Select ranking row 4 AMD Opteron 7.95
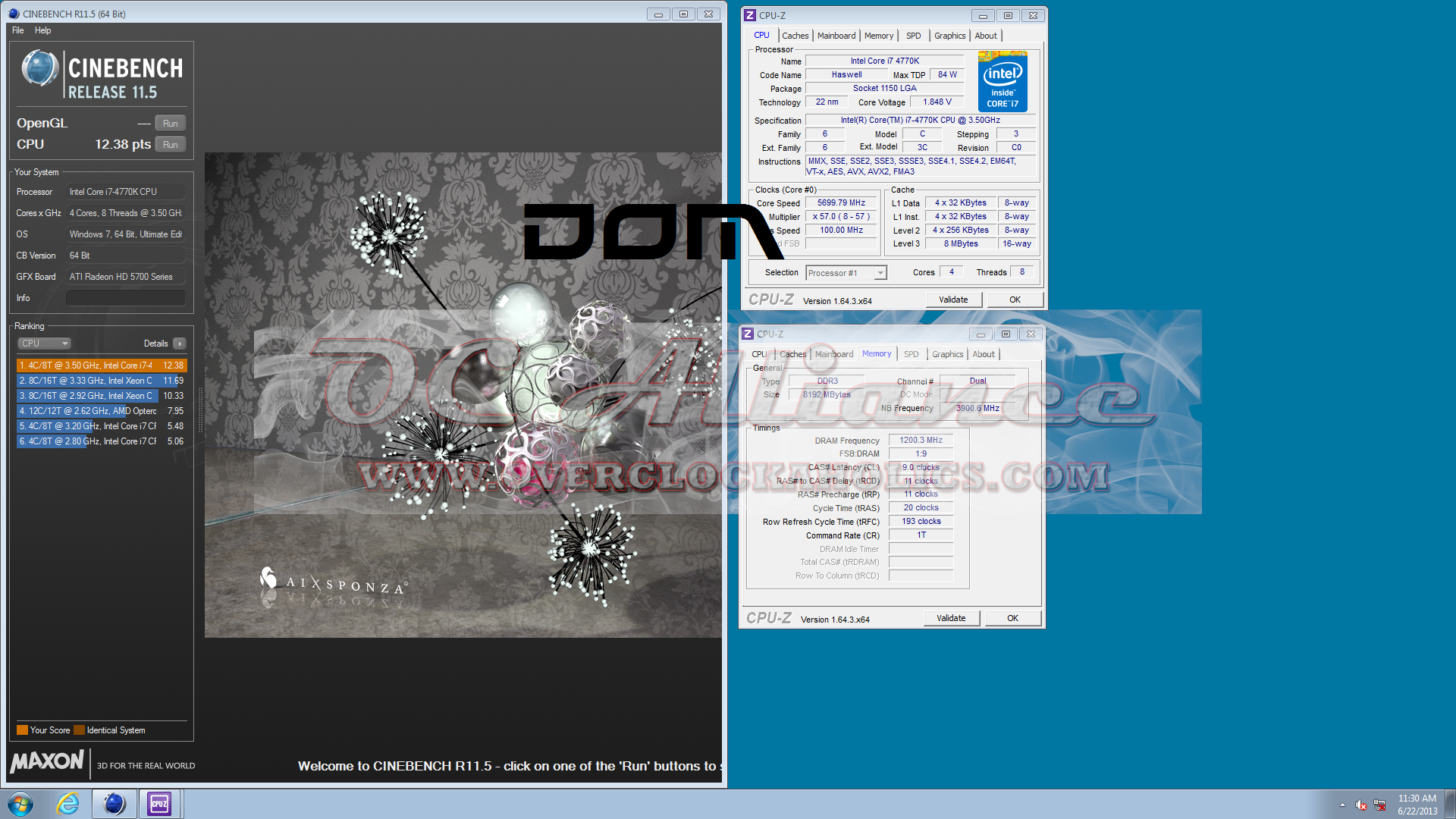 pos(101,411)
